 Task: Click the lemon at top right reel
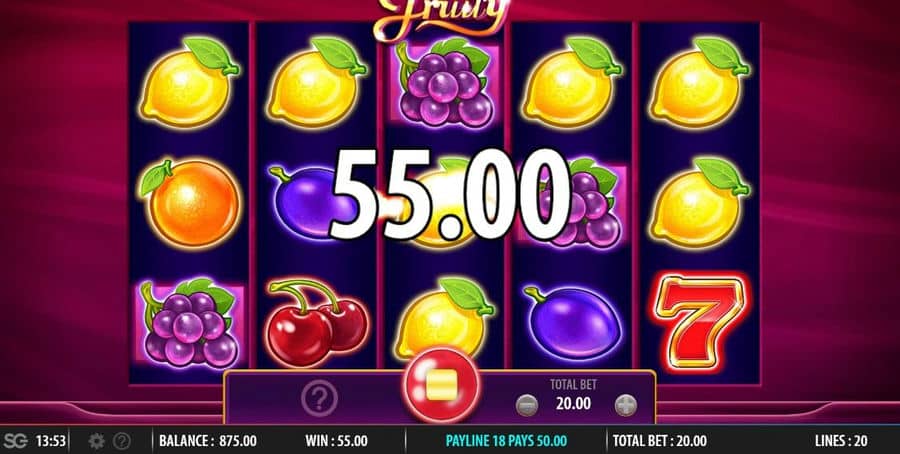coord(699,82)
